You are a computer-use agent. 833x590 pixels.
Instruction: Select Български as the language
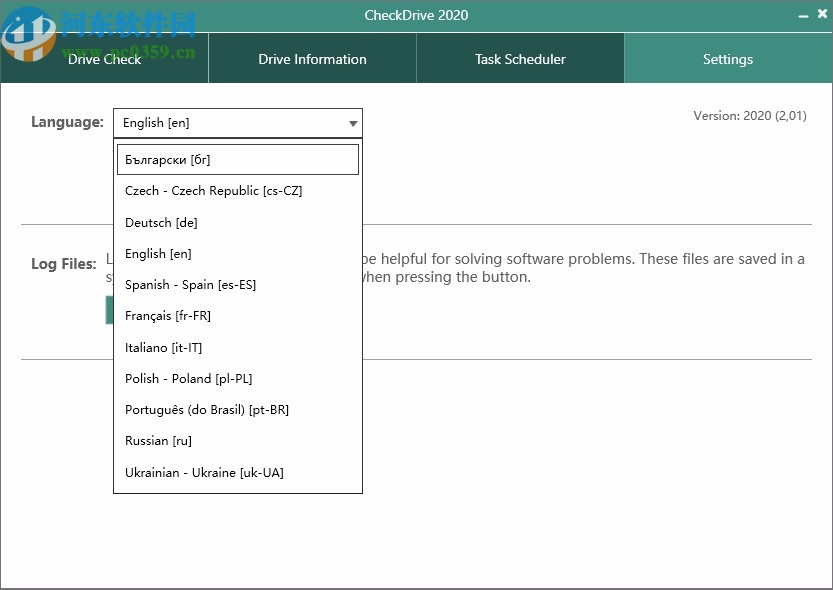pyautogui.click(x=237, y=159)
